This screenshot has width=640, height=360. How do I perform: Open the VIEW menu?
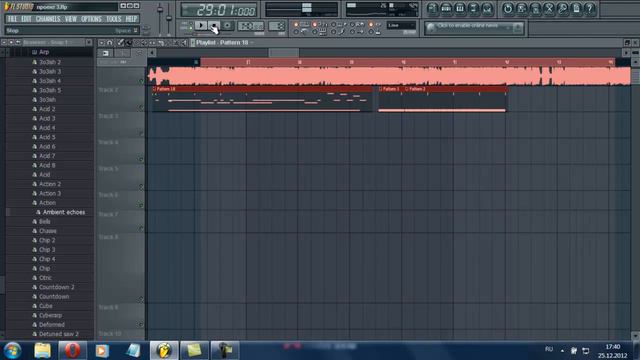pos(71,19)
